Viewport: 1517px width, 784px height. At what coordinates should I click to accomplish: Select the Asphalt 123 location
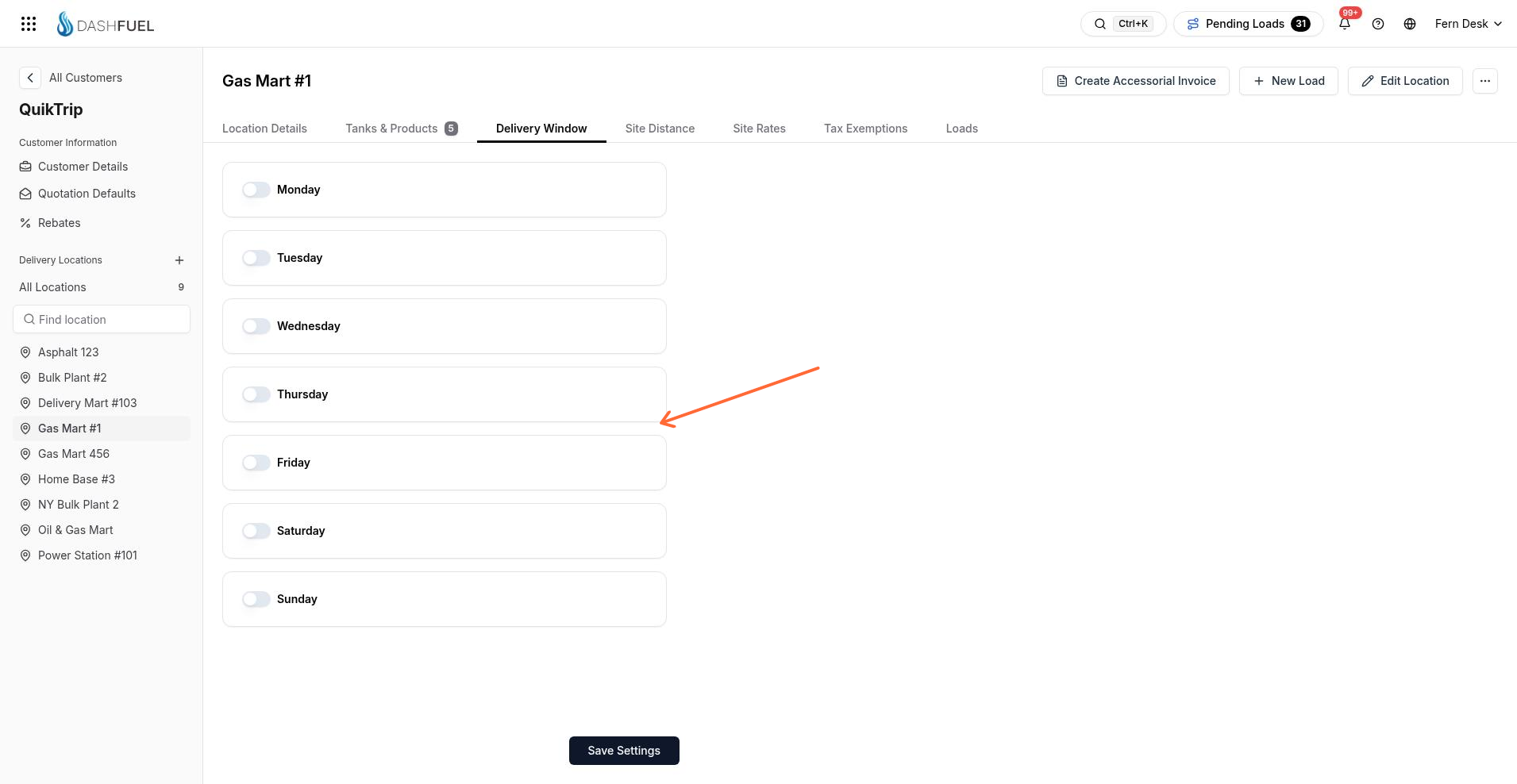tap(102, 352)
